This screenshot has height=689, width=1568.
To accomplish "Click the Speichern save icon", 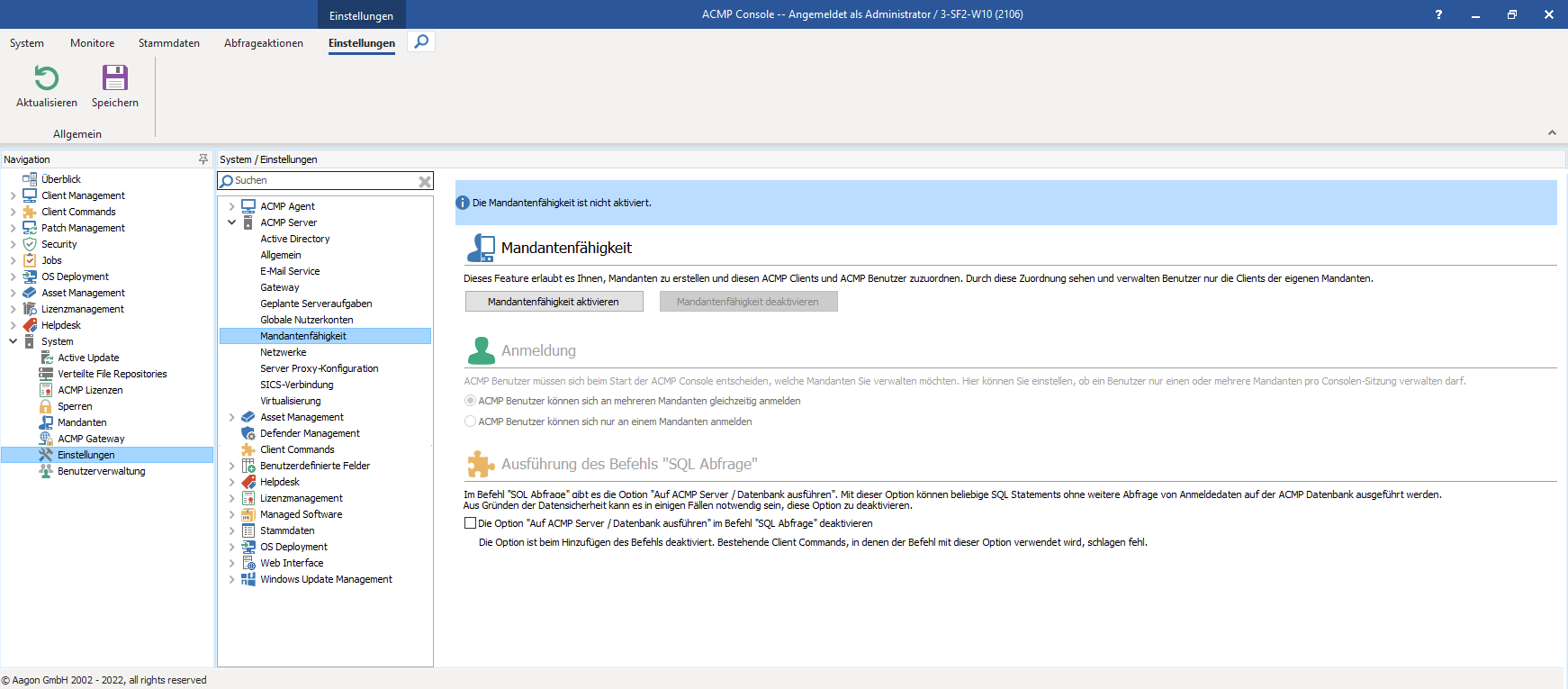I will point(115,77).
